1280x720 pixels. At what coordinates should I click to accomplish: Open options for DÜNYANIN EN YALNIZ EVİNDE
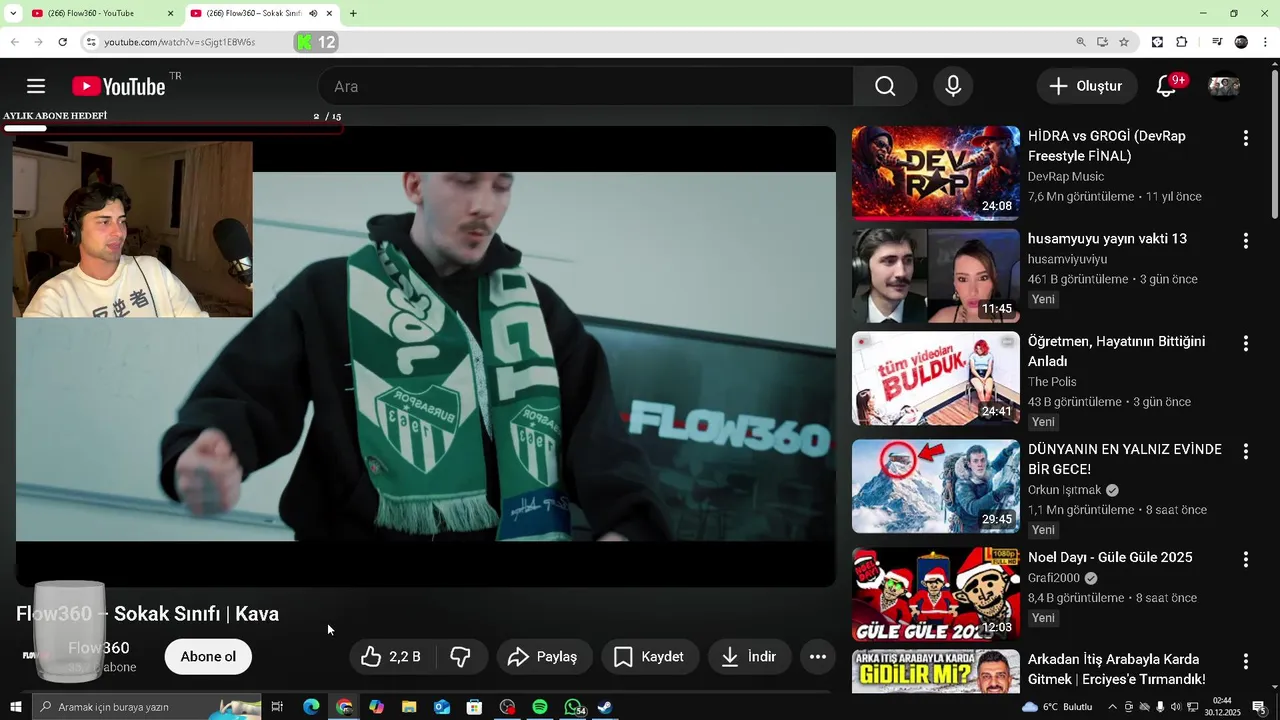coord(1245,451)
